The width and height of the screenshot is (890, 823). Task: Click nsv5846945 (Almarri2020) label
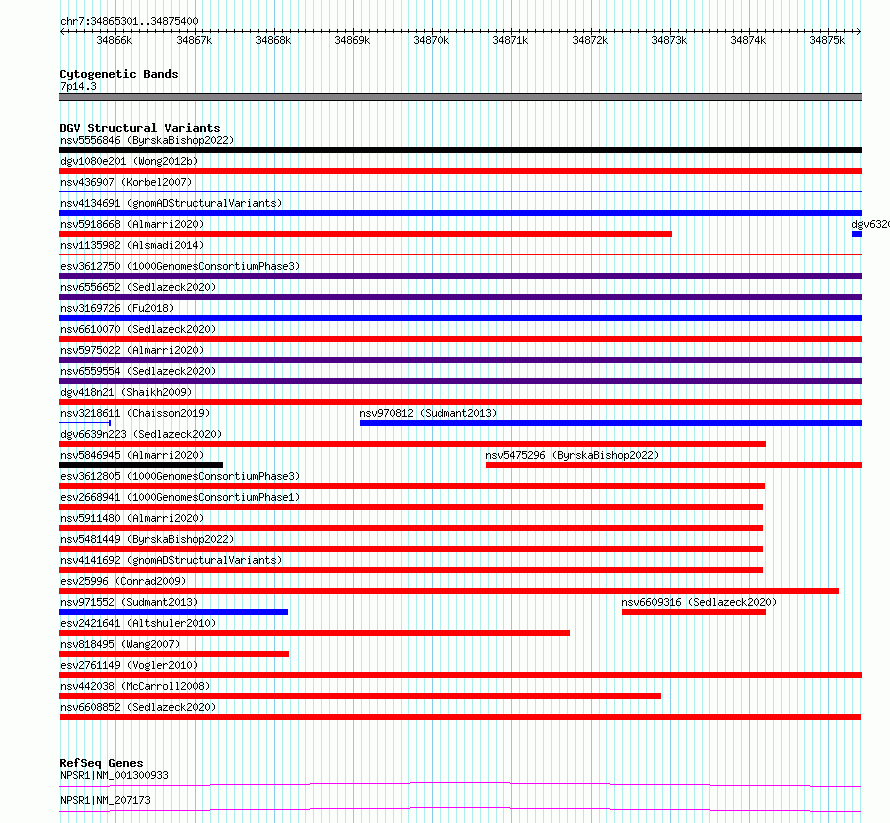pos(132,455)
